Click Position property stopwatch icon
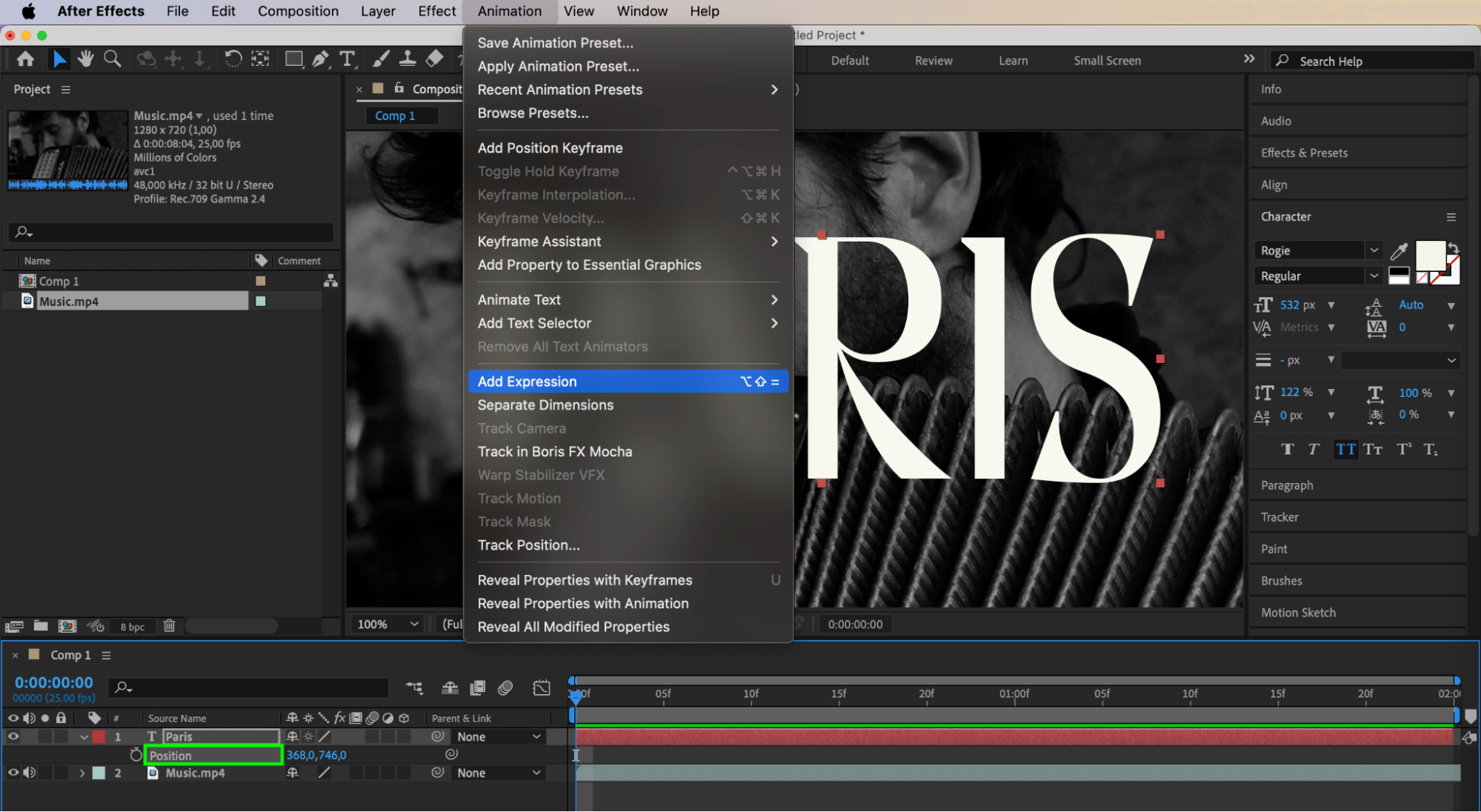This screenshot has height=812, width=1481. 136,755
